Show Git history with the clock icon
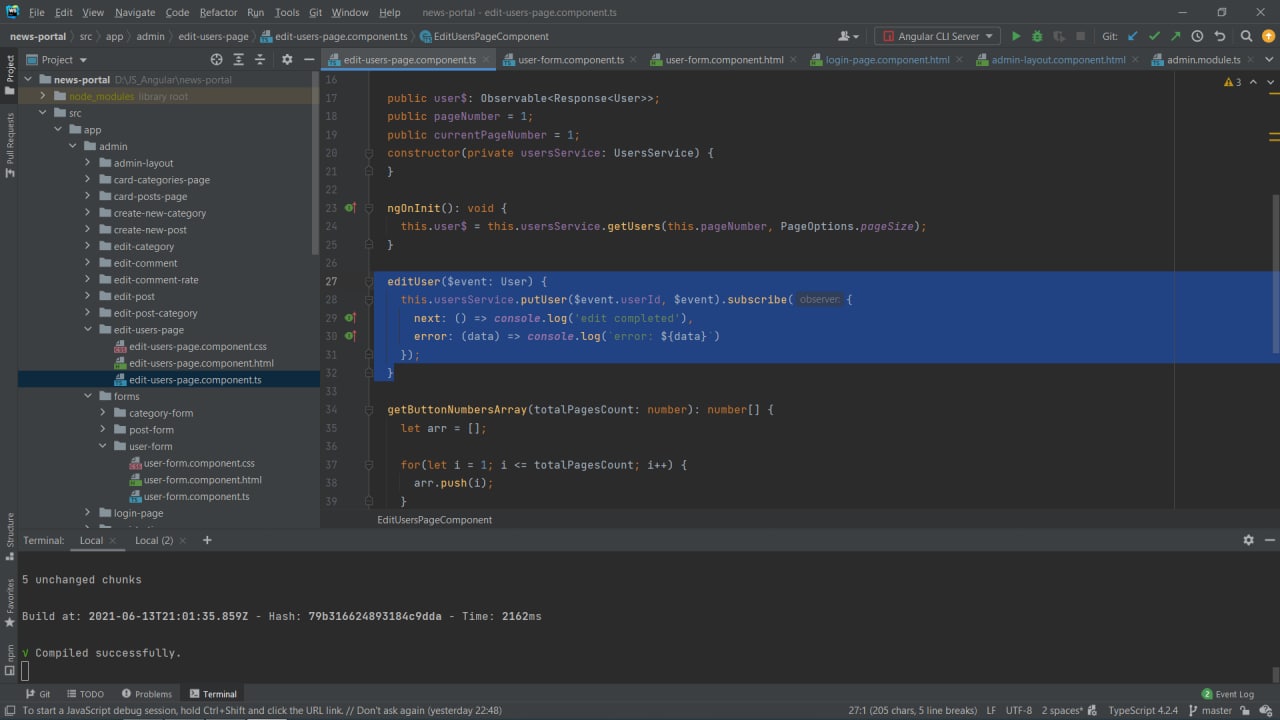Screen dimensions: 1280x720 coord(1197,36)
